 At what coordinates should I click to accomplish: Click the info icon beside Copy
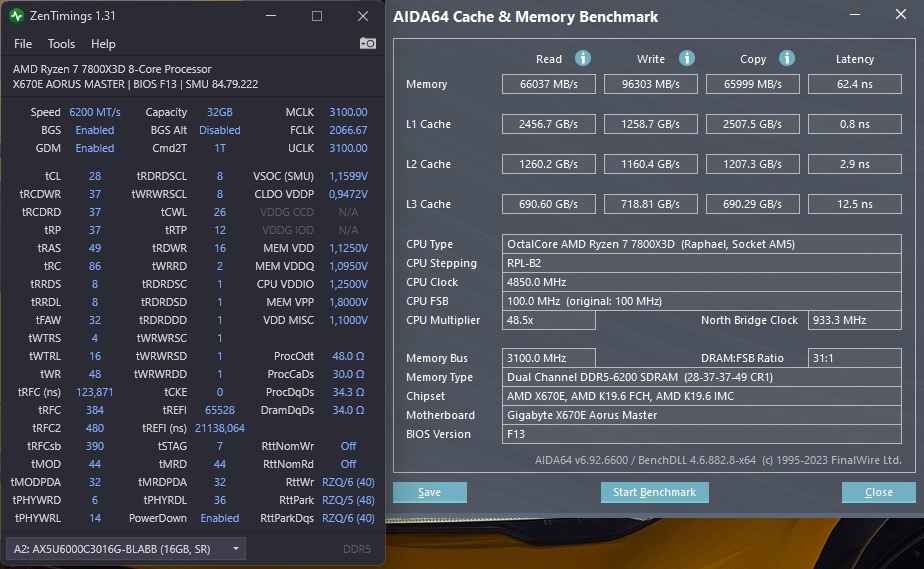tap(787, 58)
